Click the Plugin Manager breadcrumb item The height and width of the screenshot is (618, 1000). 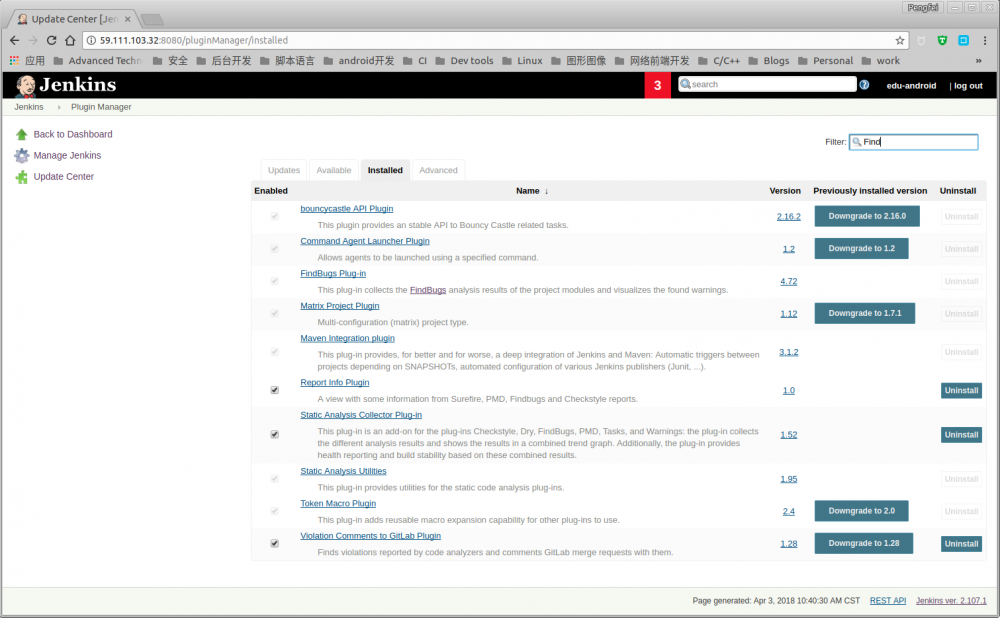point(101,107)
